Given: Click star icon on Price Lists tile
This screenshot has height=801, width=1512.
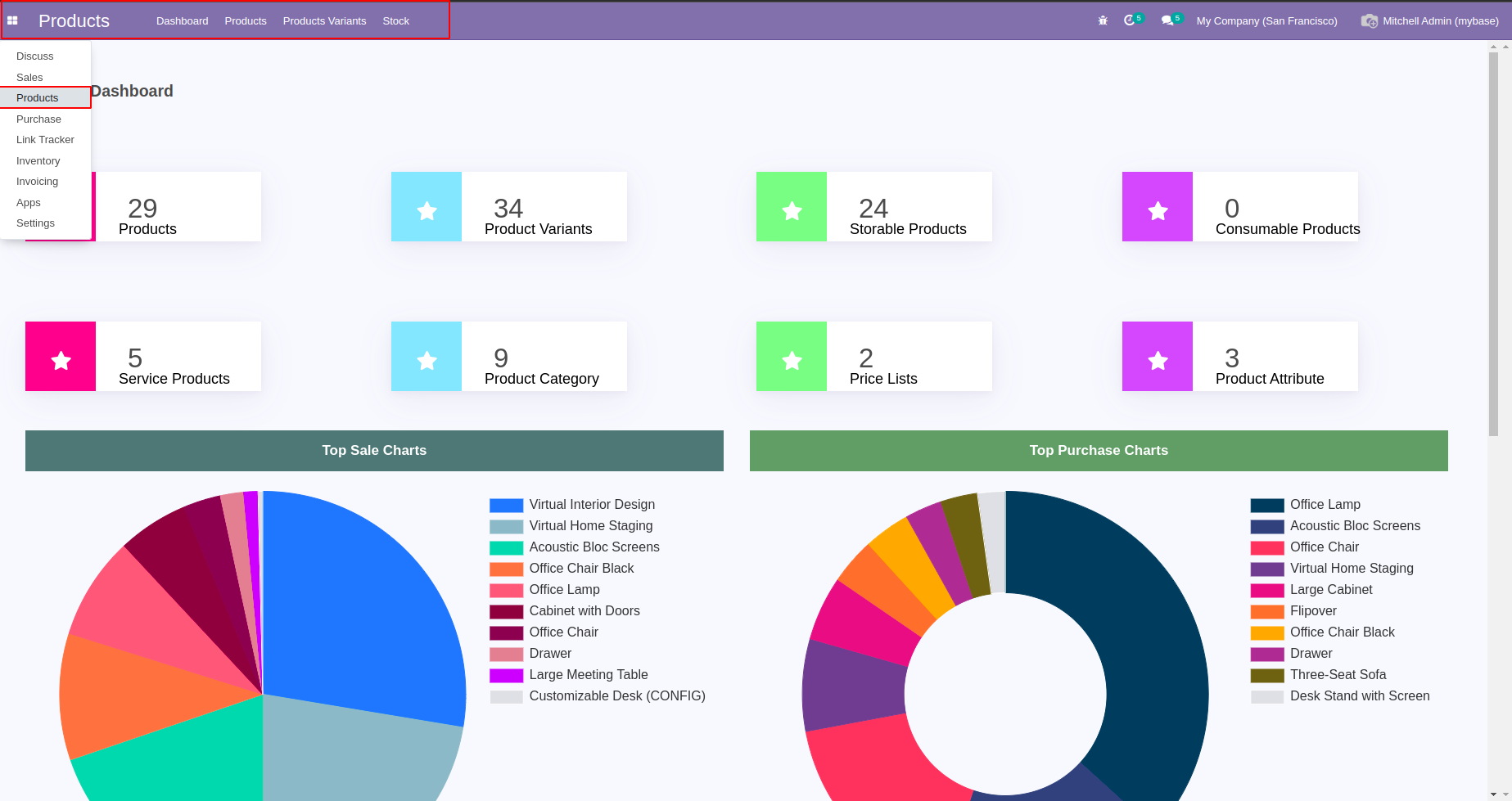Looking at the screenshot, I should point(792,361).
